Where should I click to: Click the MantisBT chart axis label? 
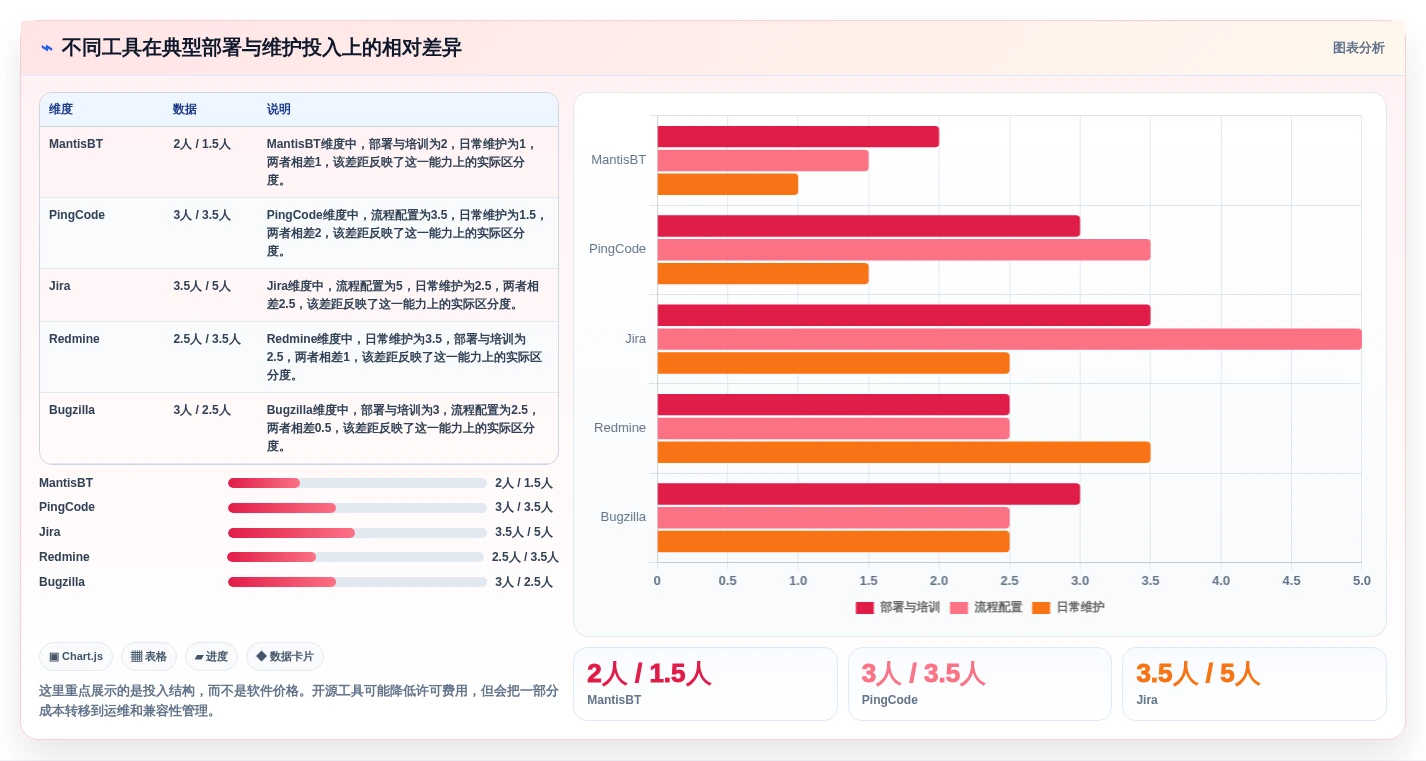click(x=618, y=160)
